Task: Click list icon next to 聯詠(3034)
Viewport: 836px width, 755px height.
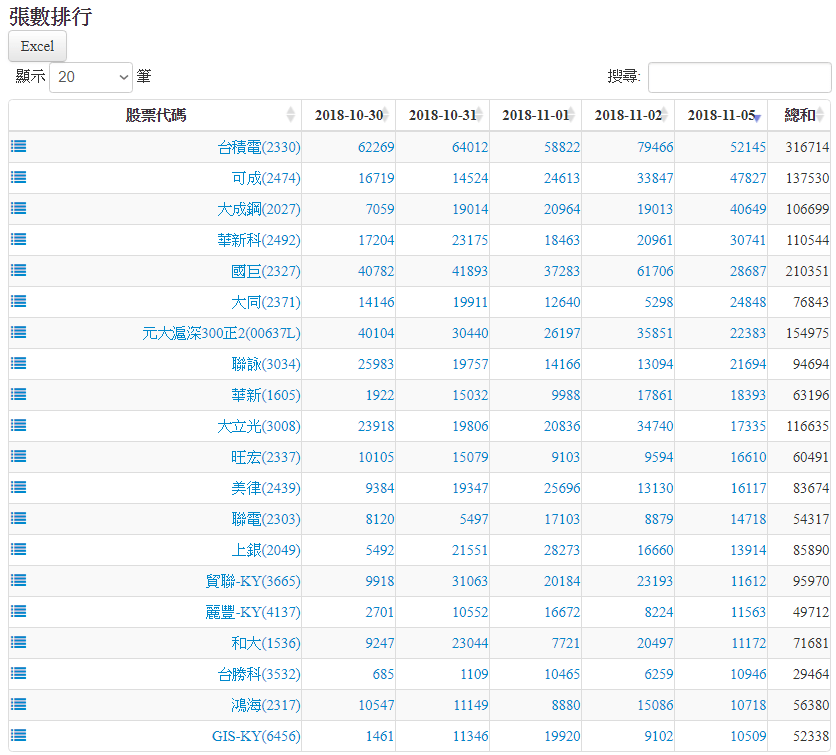Action: click(19, 363)
